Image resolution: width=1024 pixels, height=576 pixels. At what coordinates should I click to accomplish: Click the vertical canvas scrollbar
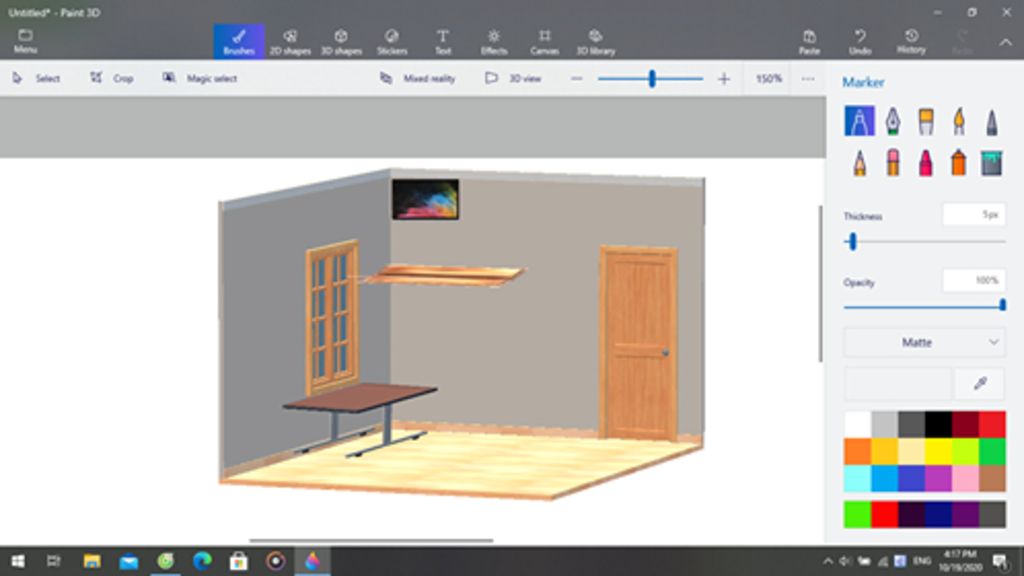coord(821,283)
